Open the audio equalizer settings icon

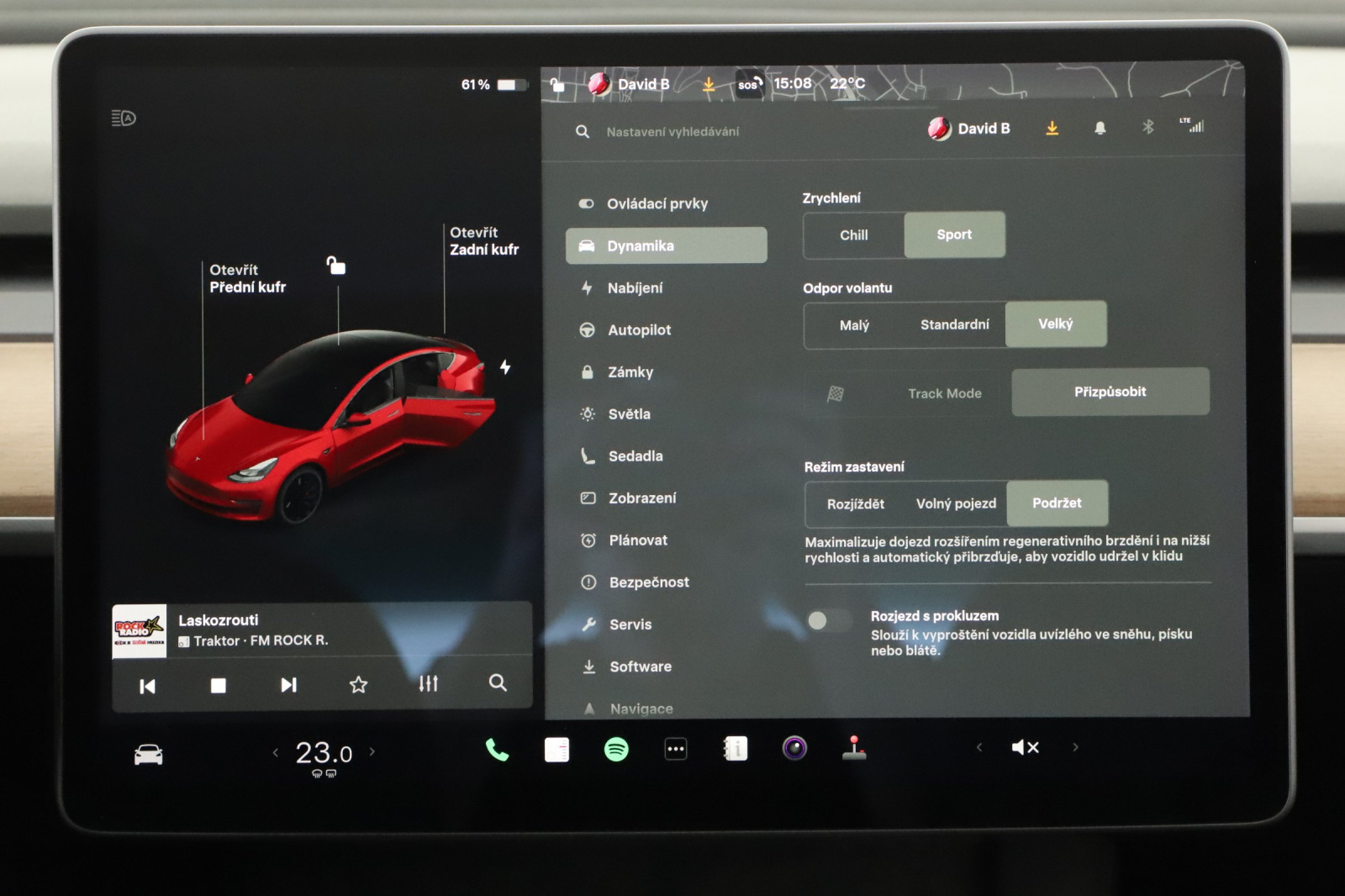(429, 683)
